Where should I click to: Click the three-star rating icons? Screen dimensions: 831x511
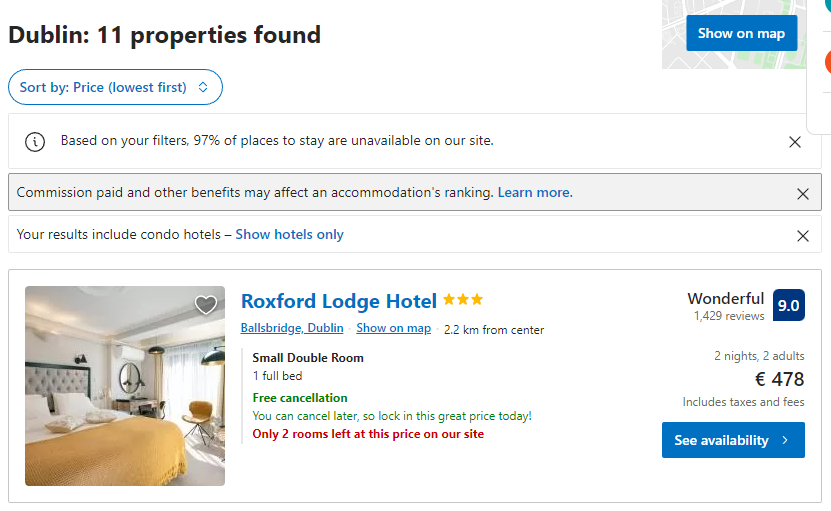[x=463, y=300]
